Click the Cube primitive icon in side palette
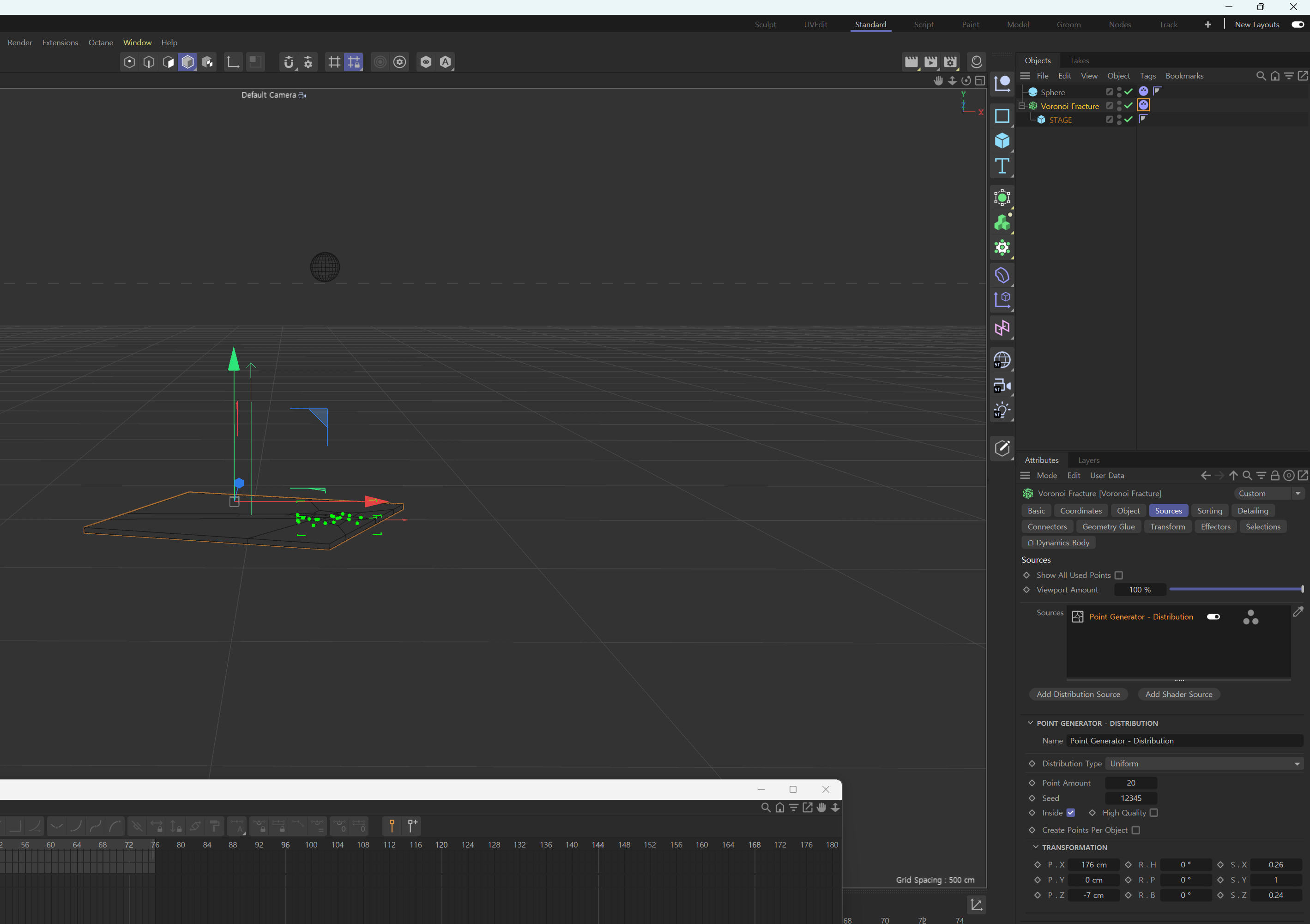This screenshot has width=1310, height=924. [1002, 141]
